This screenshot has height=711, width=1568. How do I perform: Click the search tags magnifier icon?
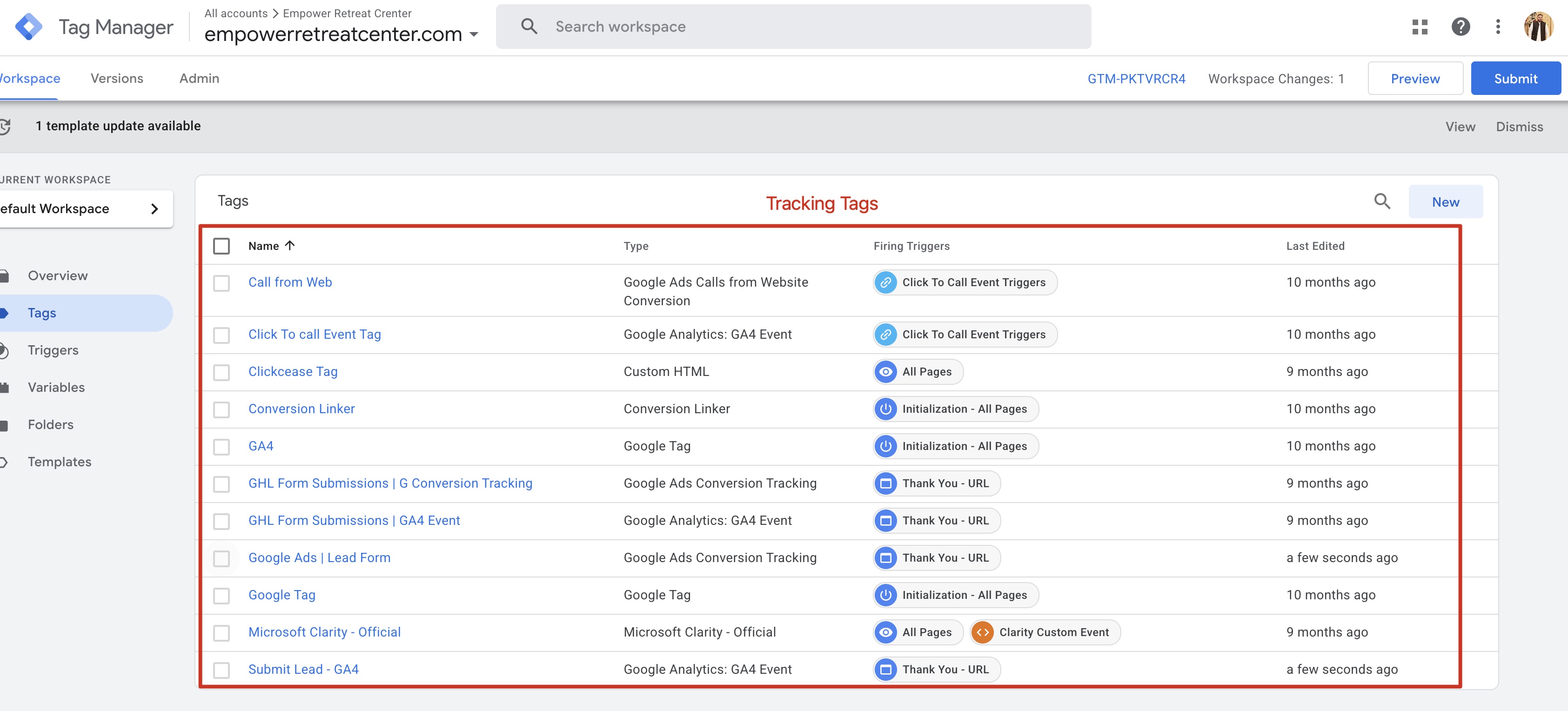point(1382,201)
